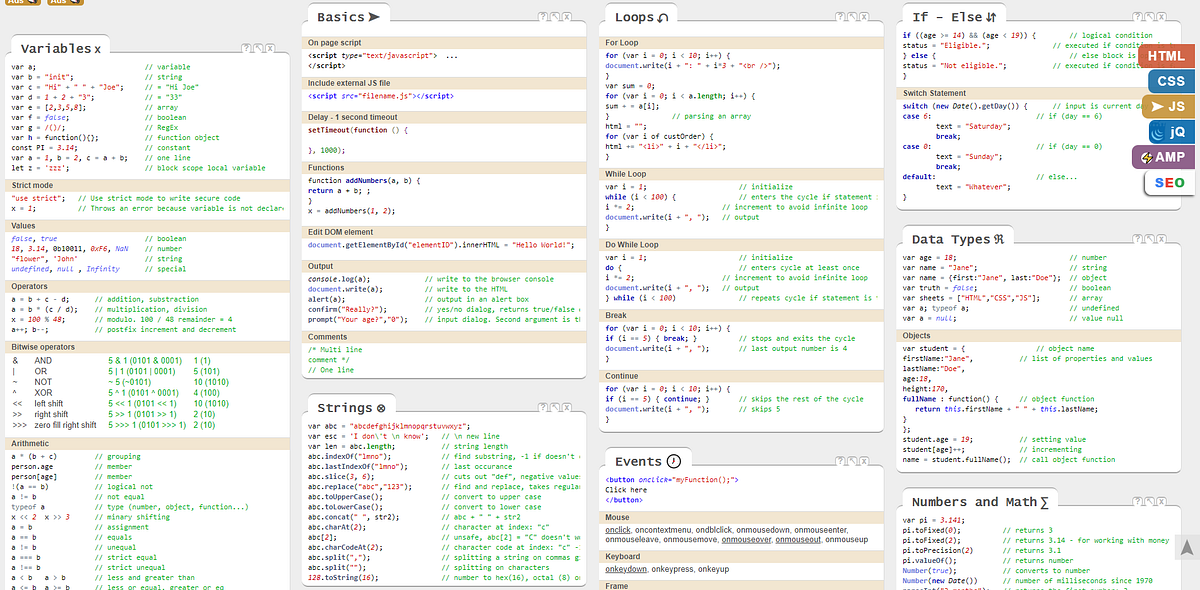Click the symbol icon beside Data Types title

pyautogui.click(x=998, y=240)
